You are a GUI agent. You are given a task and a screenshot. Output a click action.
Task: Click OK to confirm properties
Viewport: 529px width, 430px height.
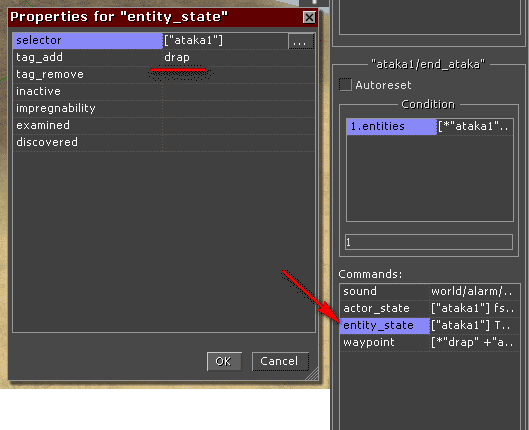coord(224,361)
